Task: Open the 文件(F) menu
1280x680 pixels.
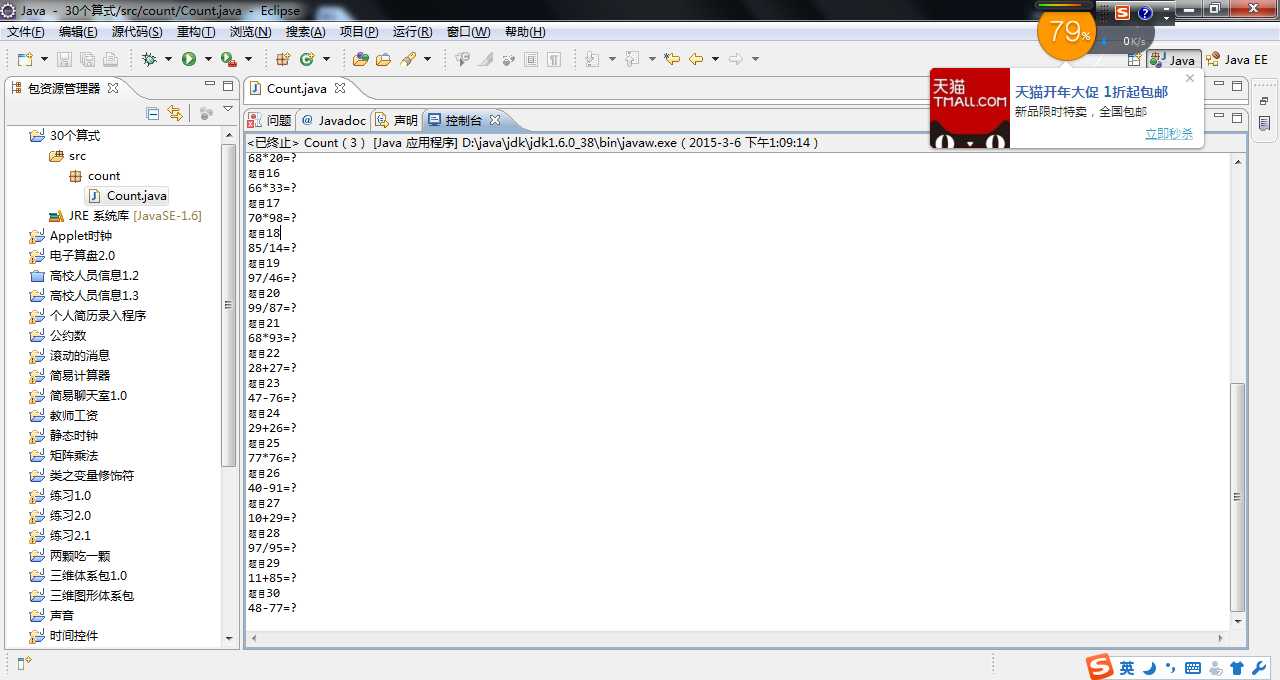Action: click(x=25, y=32)
